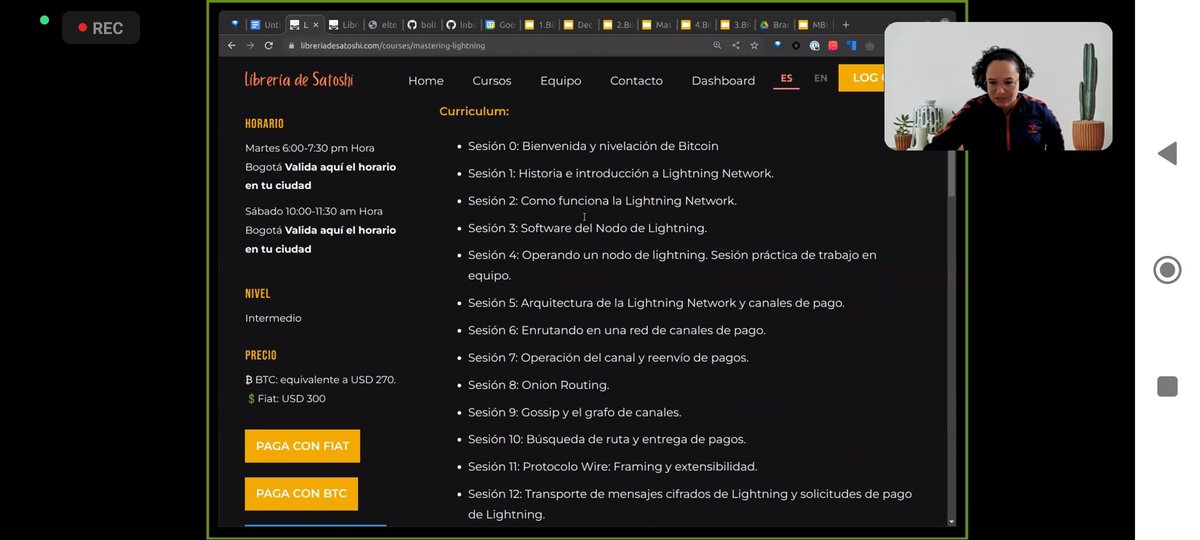Switch site language to EN
Image resolution: width=1200 pixels, height=540 pixels.
click(821, 78)
